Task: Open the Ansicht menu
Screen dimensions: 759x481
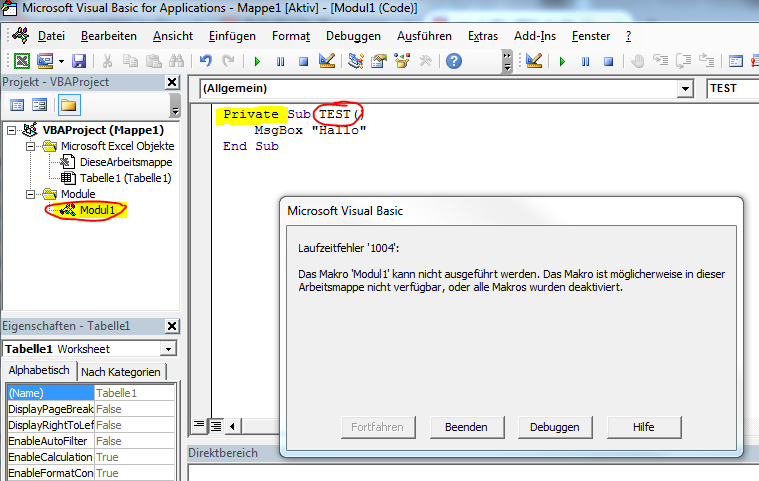Action: click(x=173, y=36)
